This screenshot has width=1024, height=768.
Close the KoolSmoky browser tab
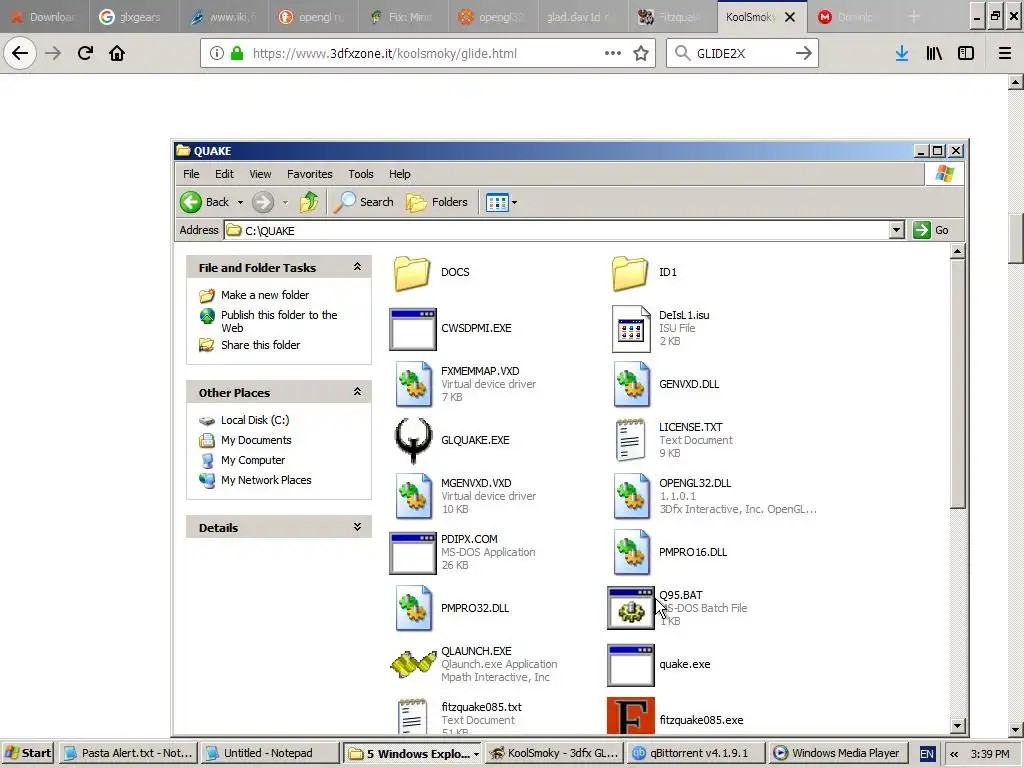(x=790, y=17)
